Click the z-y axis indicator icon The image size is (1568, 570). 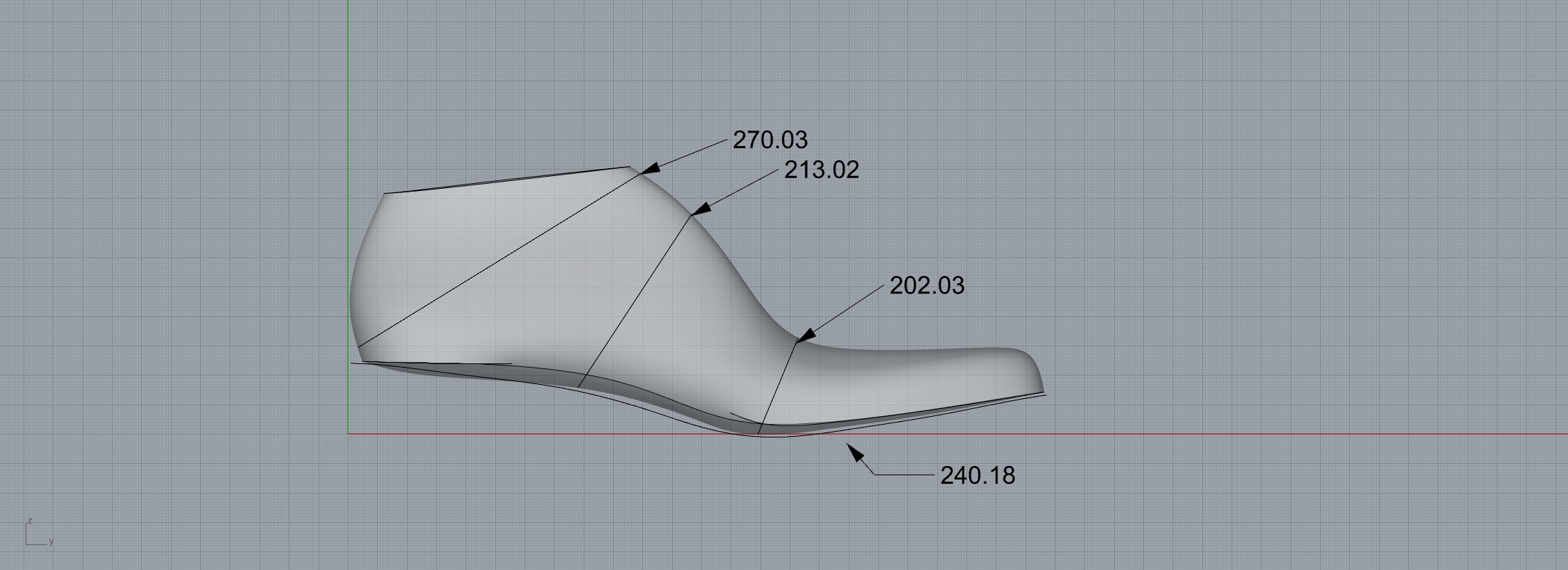39,532
